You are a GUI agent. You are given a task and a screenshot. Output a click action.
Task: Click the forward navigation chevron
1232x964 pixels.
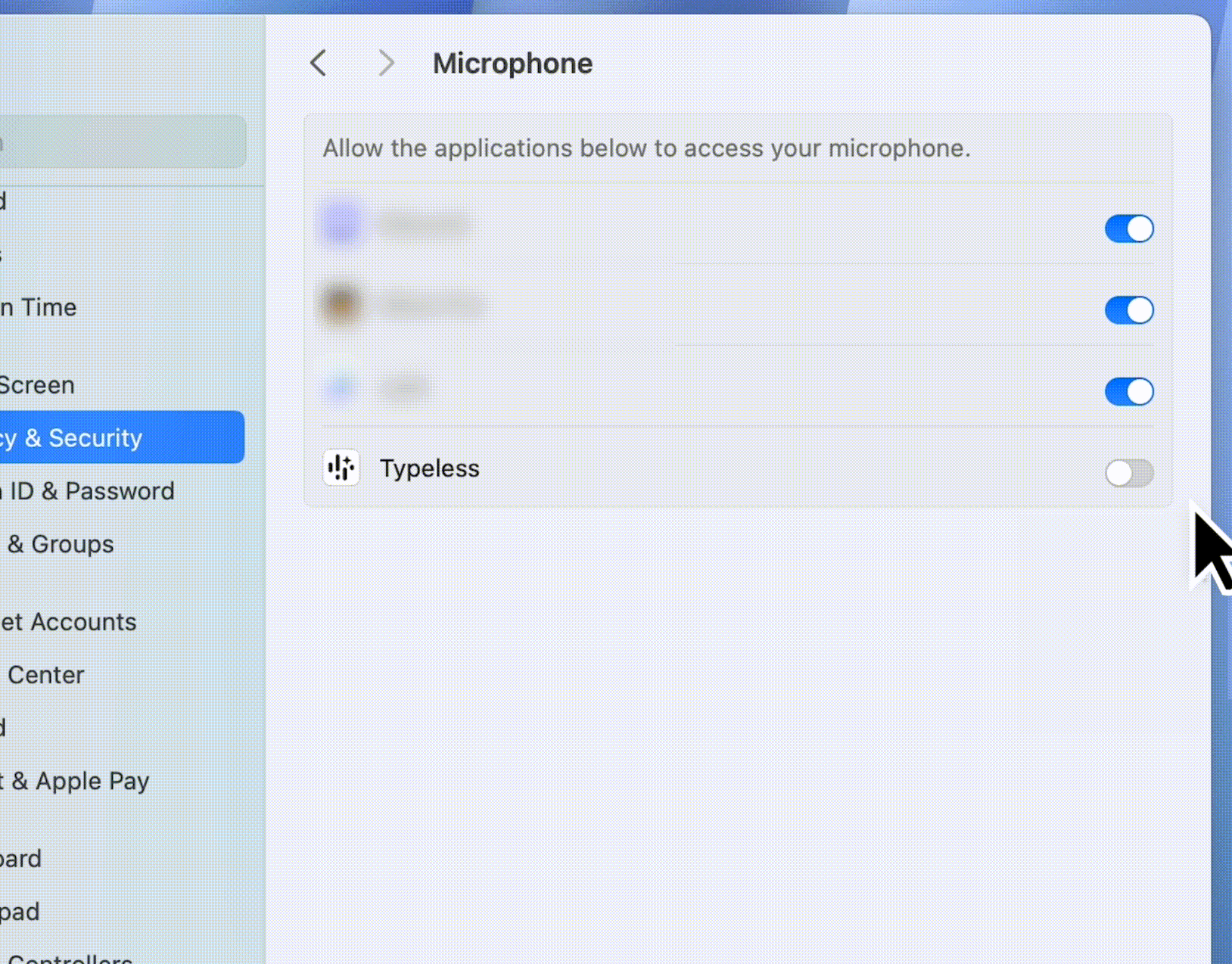pos(386,64)
